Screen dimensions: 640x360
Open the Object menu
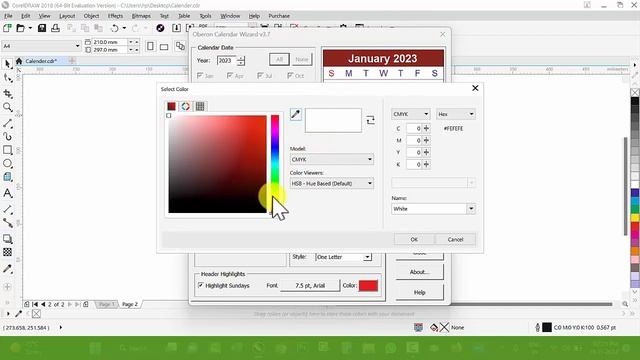coord(91,16)
